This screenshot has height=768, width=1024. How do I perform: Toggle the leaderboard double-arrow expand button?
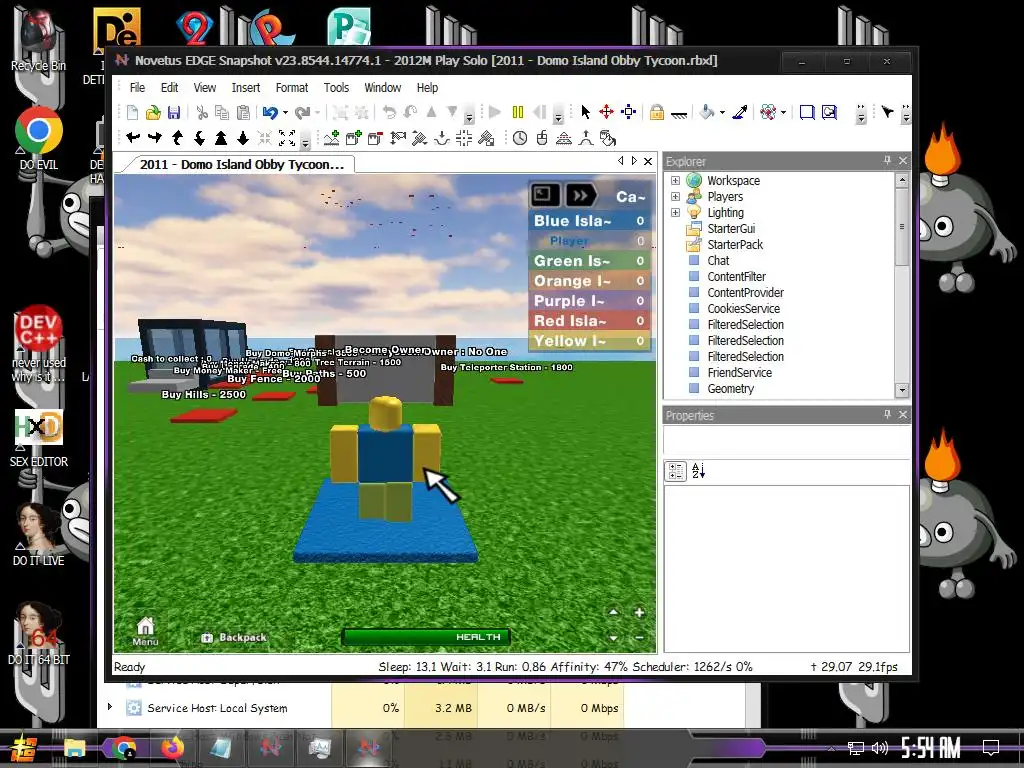pos(580,195)
